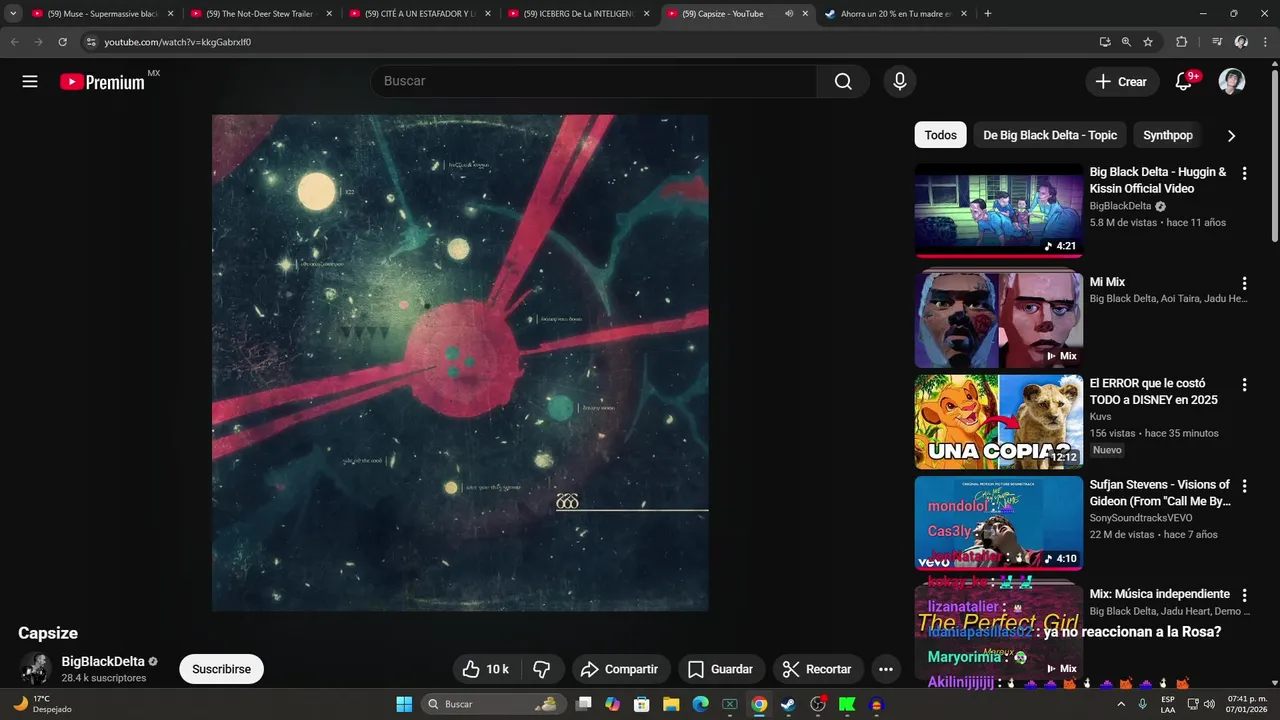This screenshot has height=720, width=1280.
Task: Switch to Ahorra un 20 % Steam tab
Action: (x=894, y=14)
